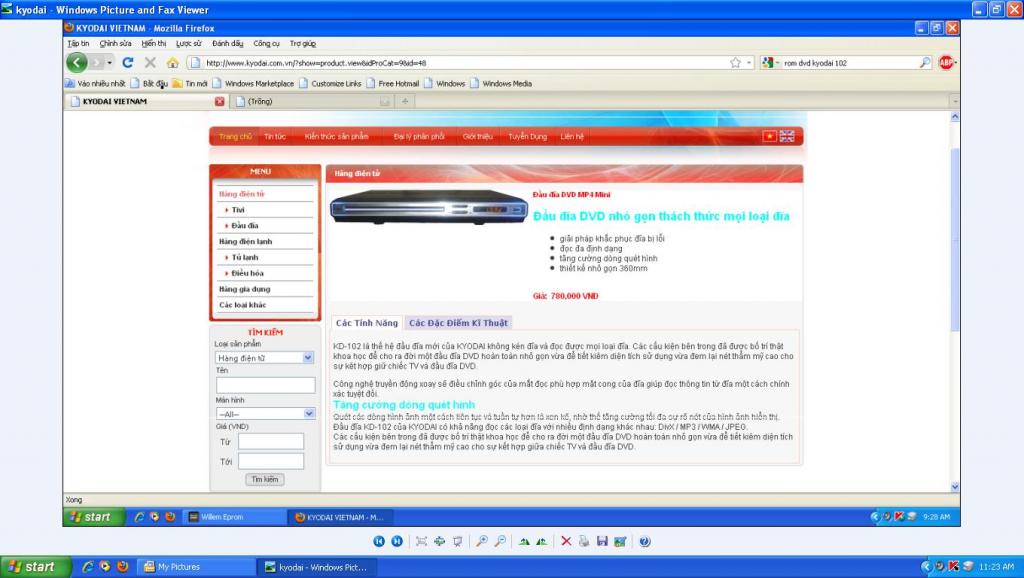Click the Best Fit icon in viewer toolbar
1024x578 pixels.
(421, 541)
